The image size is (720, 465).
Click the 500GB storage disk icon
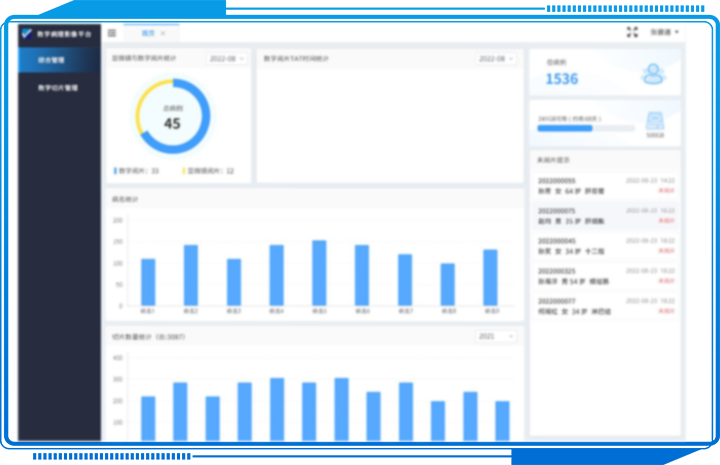(655, 122)
